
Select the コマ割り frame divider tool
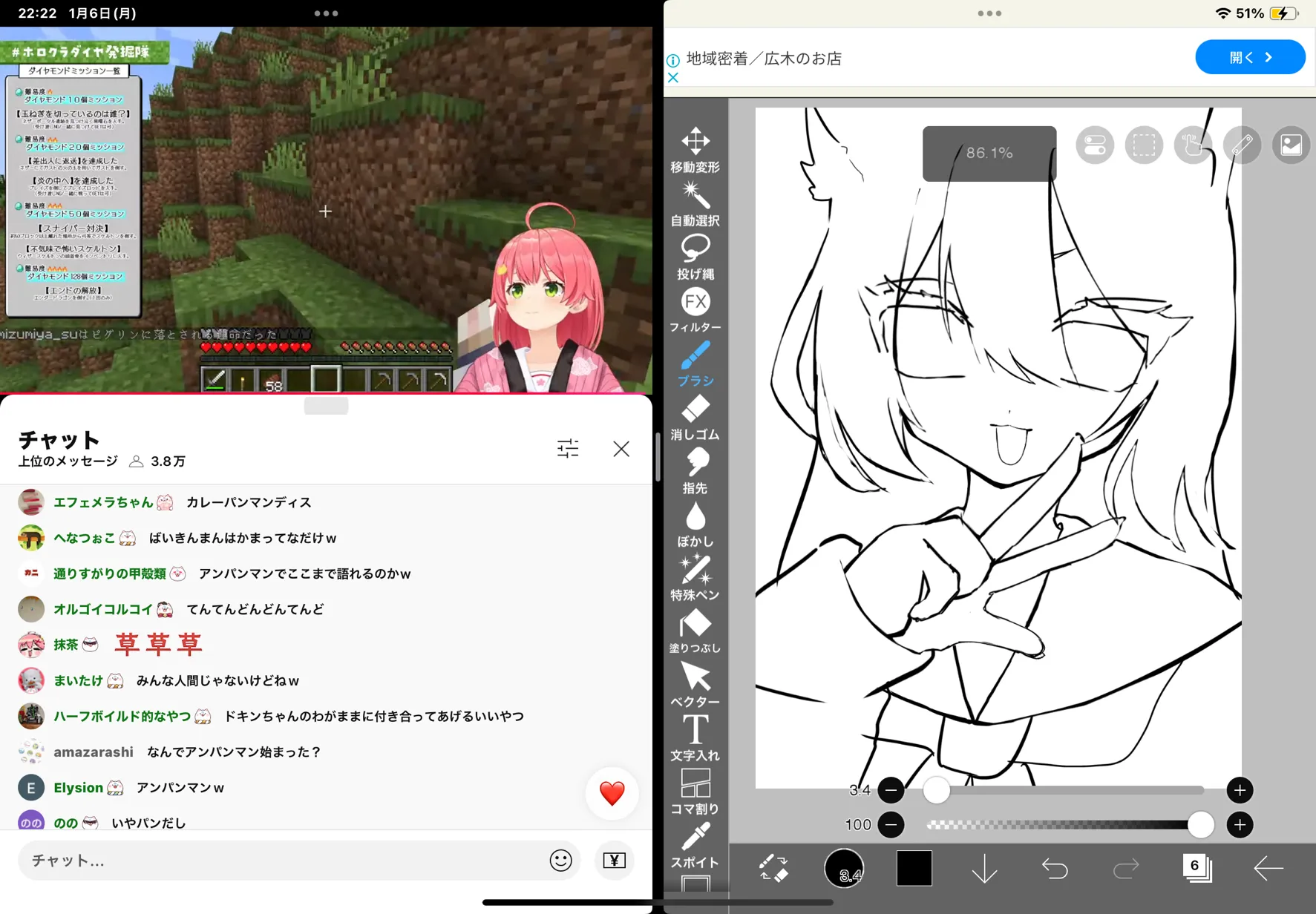click(695, 791)
